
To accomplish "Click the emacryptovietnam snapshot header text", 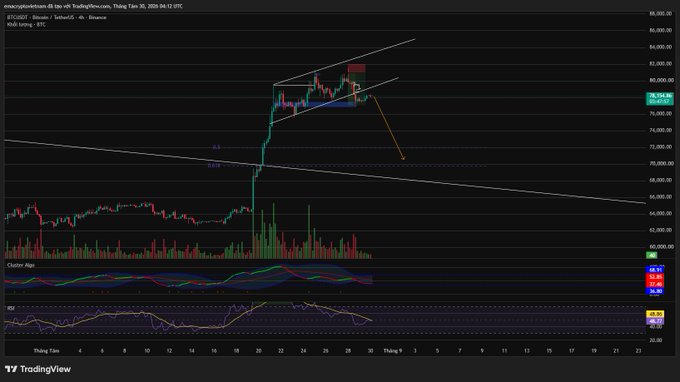I will pyautogui.click(x=93, y=6).
